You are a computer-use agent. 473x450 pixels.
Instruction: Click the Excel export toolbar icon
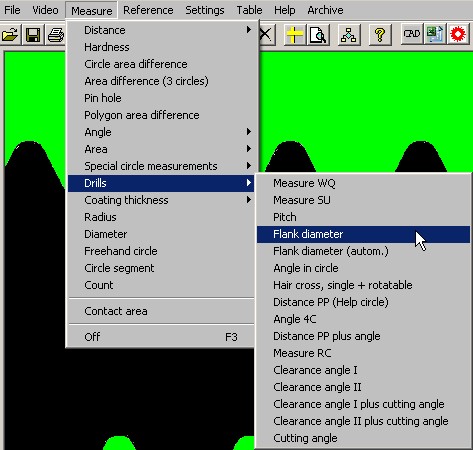[435, 34]
